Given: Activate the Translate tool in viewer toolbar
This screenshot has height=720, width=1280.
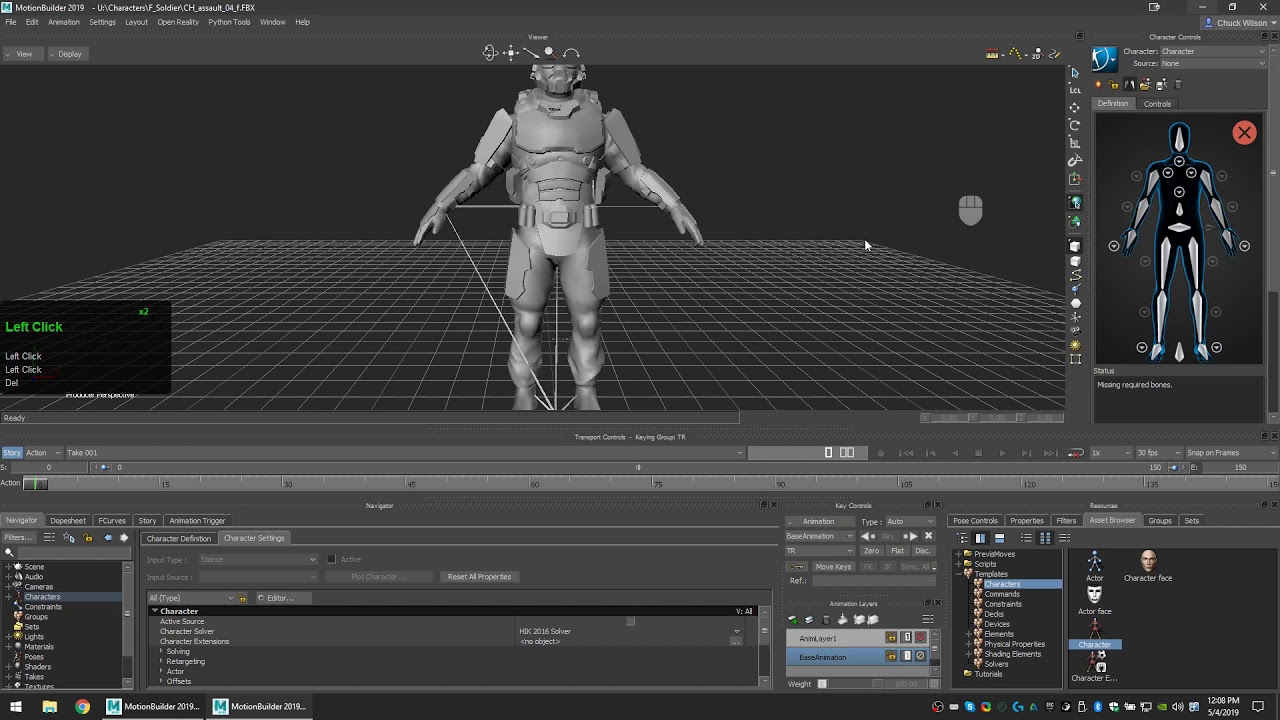Looking at the screenshot, I should pos(1075,108).
